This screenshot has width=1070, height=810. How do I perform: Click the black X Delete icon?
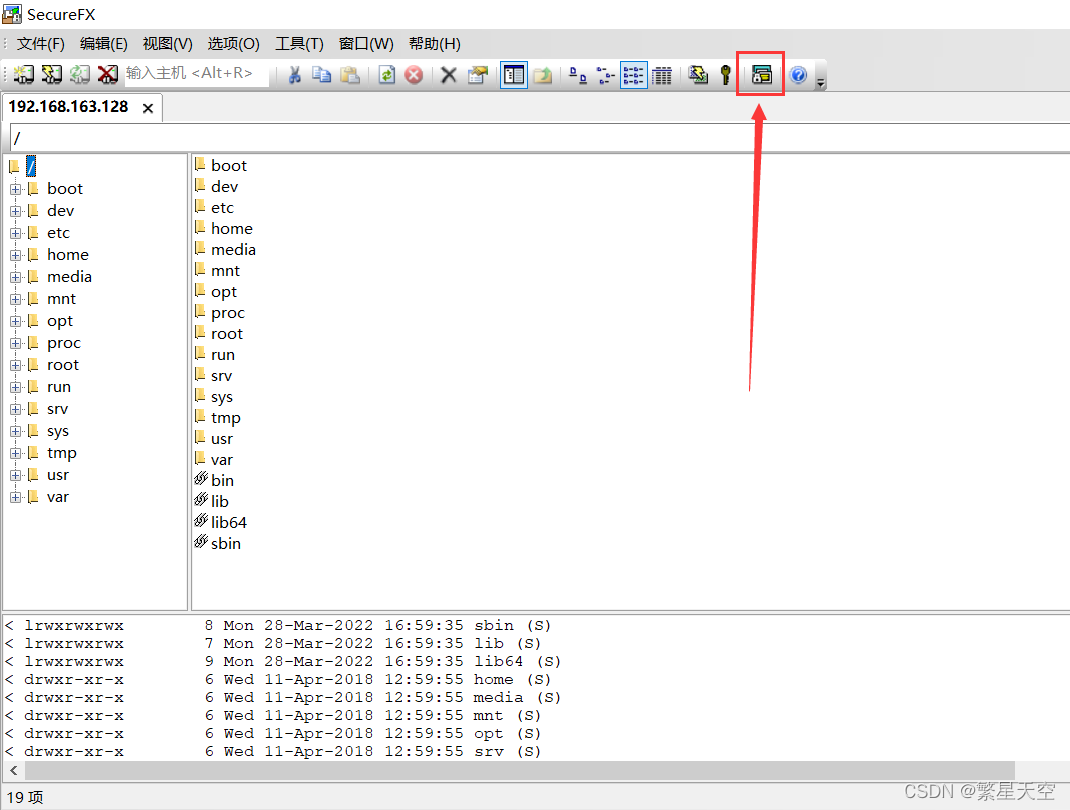[448, 74]
